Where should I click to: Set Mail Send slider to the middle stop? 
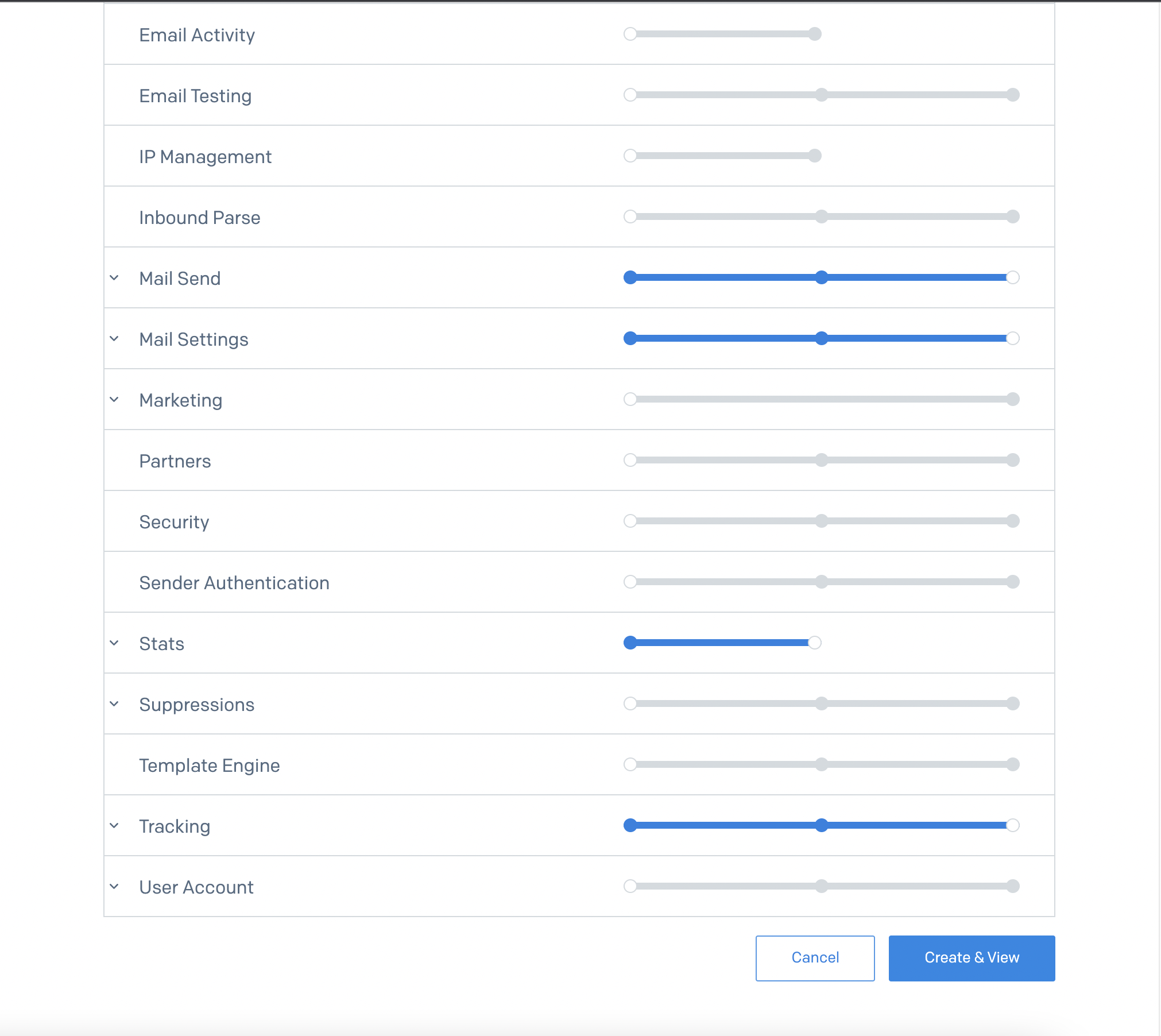coord(822,277)
